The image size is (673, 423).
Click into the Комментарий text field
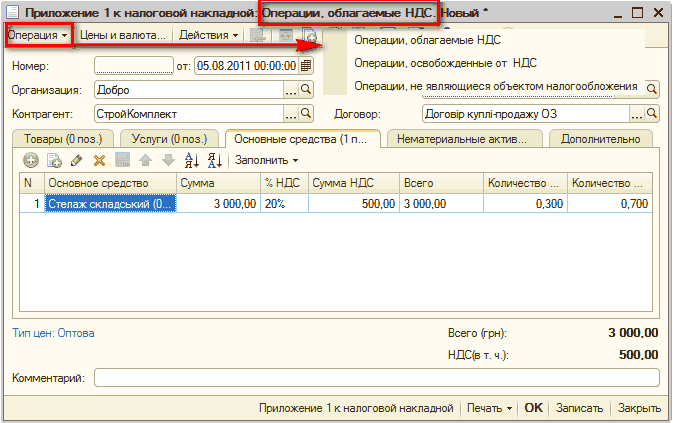click(376, 378)
